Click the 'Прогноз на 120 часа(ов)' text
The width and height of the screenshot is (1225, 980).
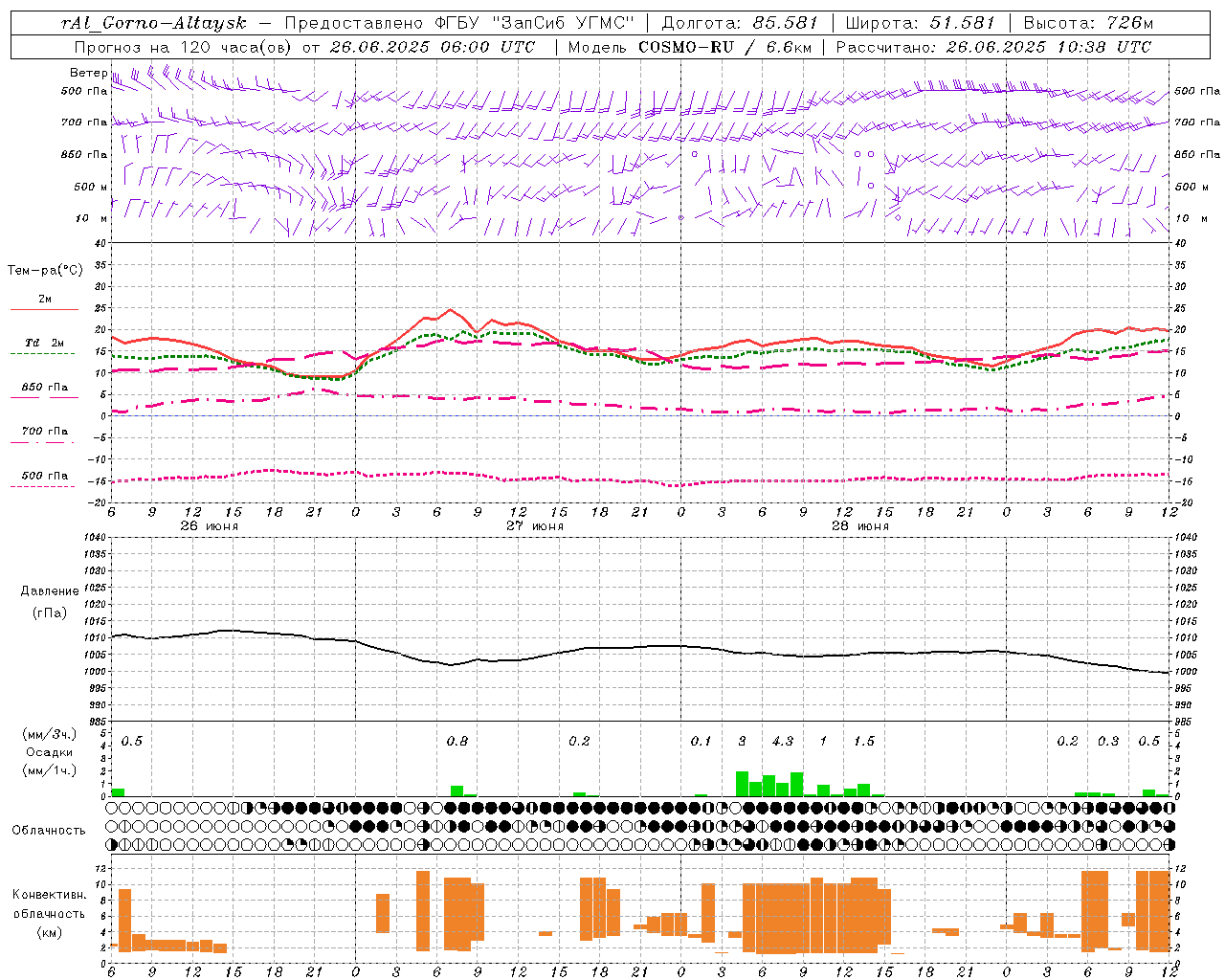tap(184, 47)
